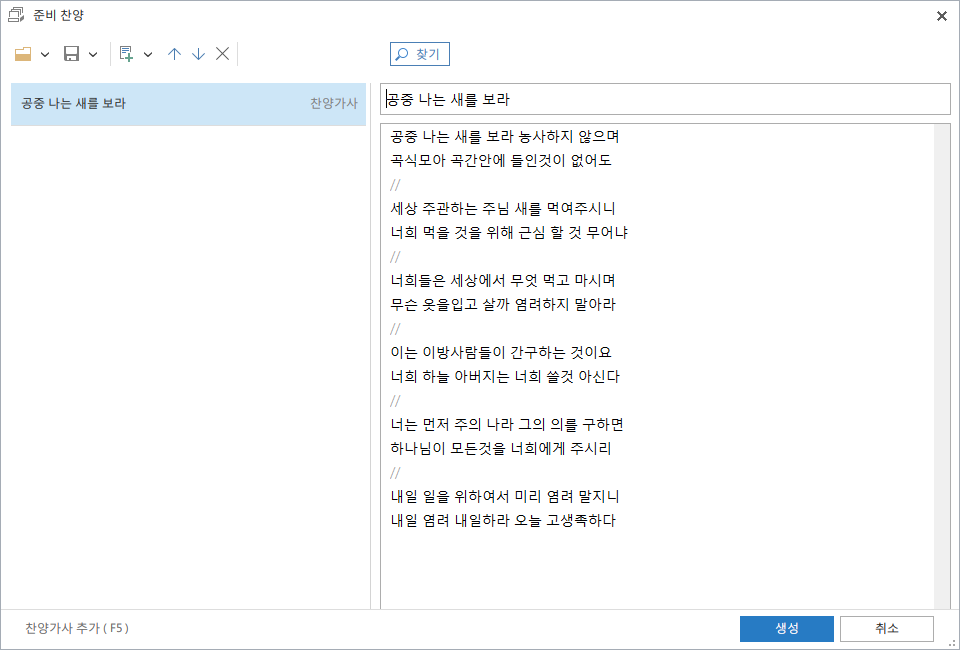Click the lyrics line 내일 일을 위하여서 미리 염려 말지니
Image resolution: width=960 pixels, height=650 pixels.
tap(505, 496)
